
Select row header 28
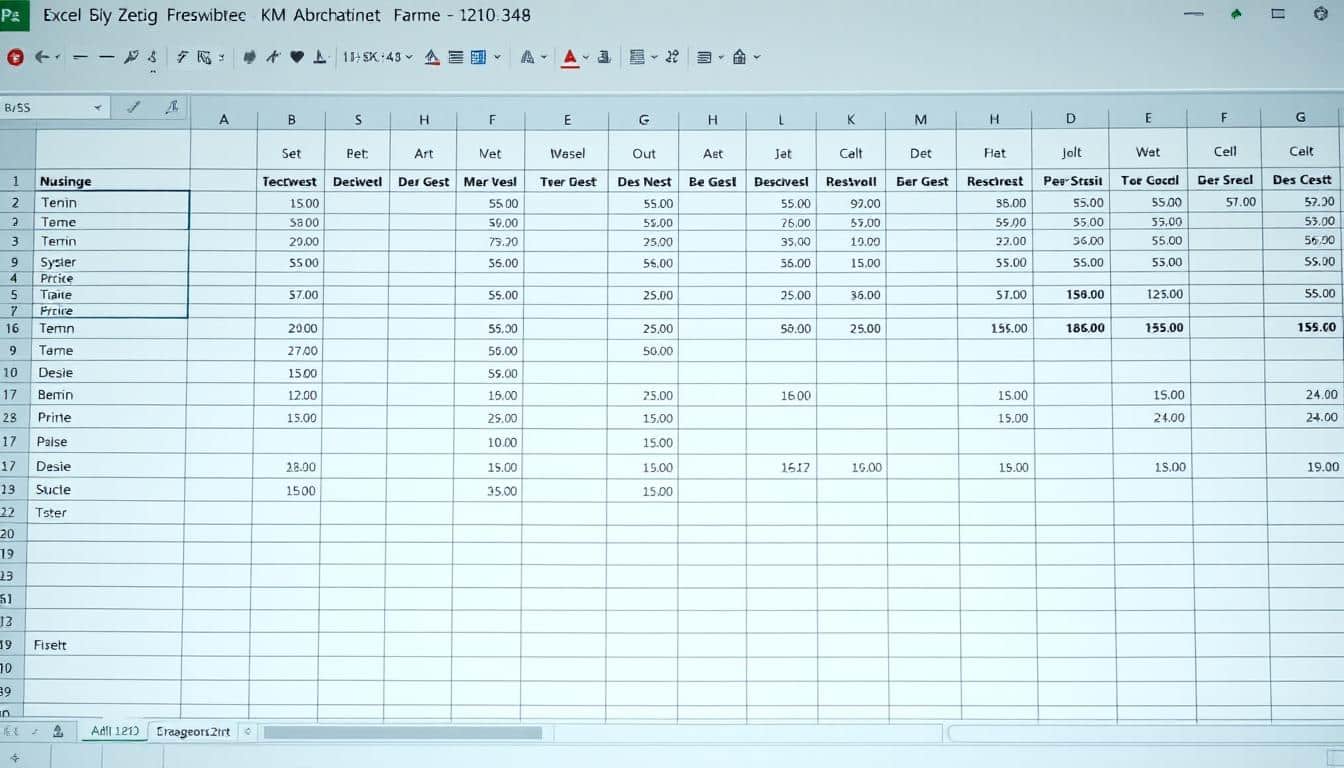coord(11,417)
